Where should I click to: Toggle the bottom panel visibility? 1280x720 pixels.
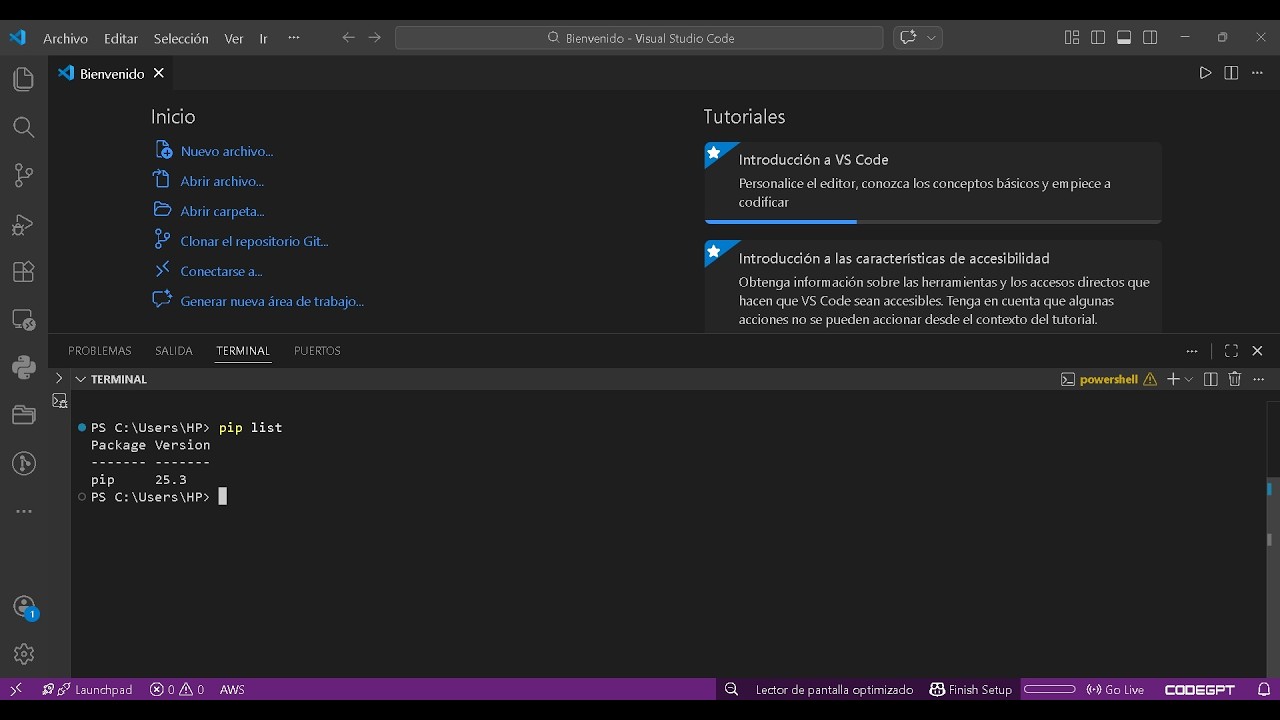pos(1124,38)
